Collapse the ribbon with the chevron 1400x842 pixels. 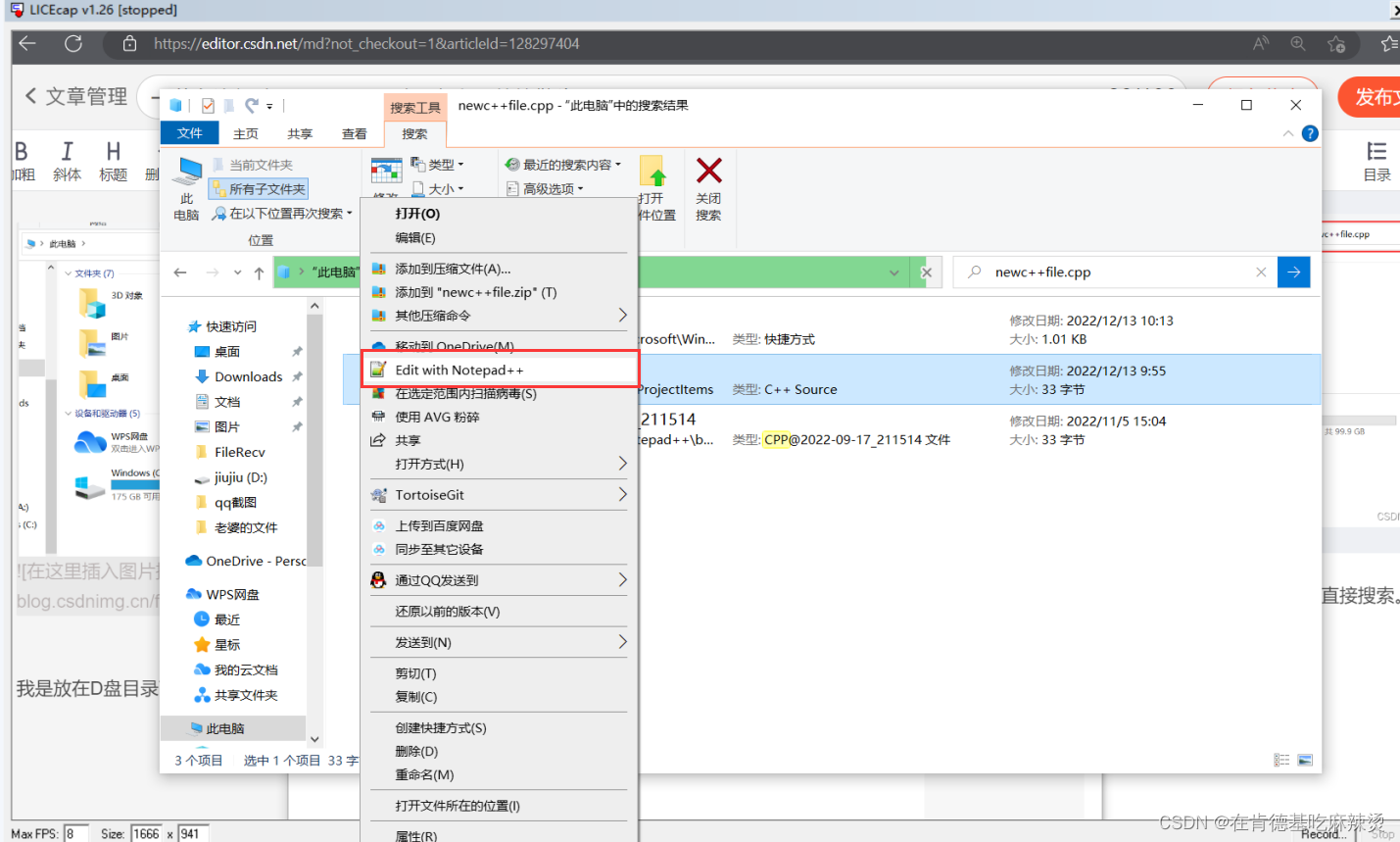[1288, 133]
